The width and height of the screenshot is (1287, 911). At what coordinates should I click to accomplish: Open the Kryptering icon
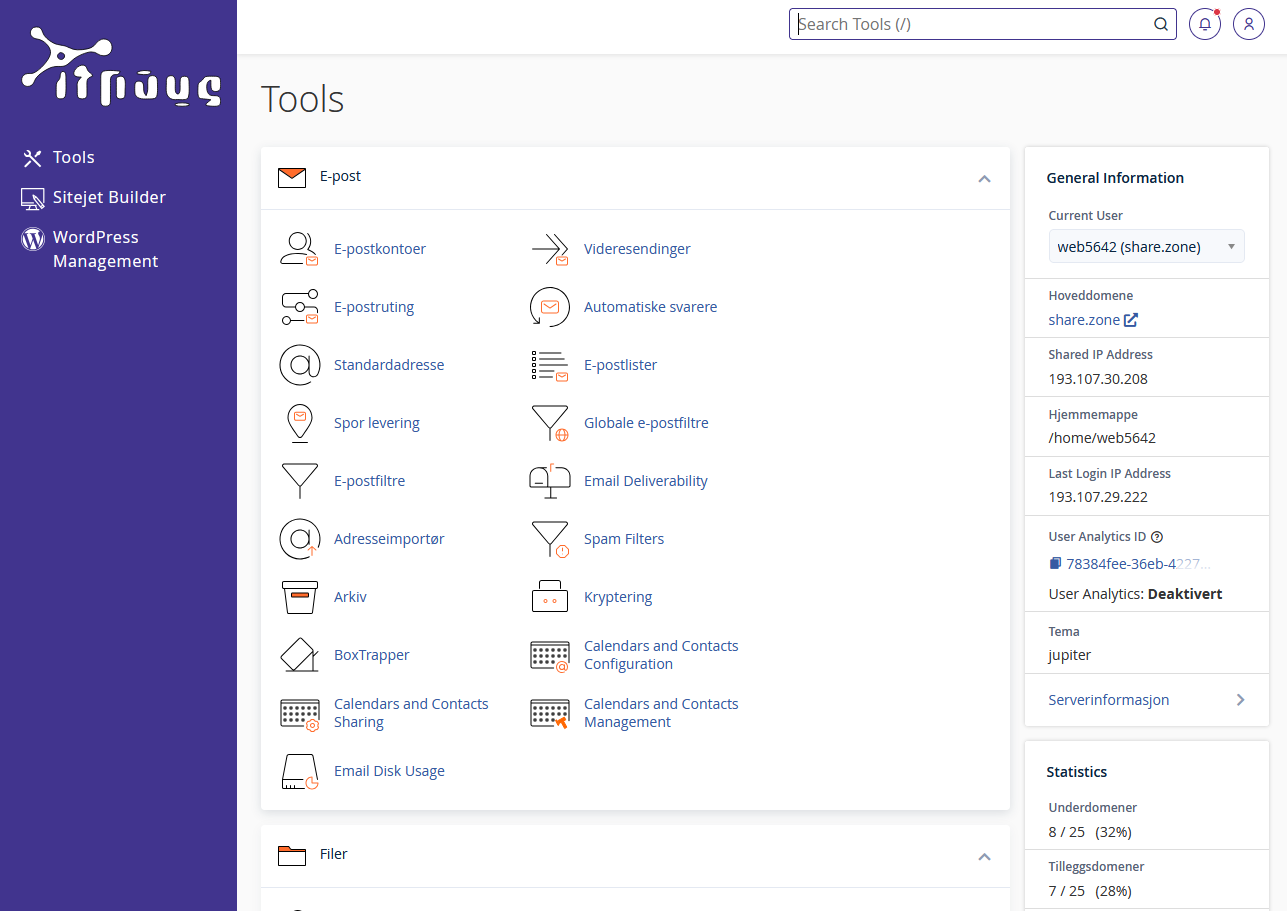549,597
